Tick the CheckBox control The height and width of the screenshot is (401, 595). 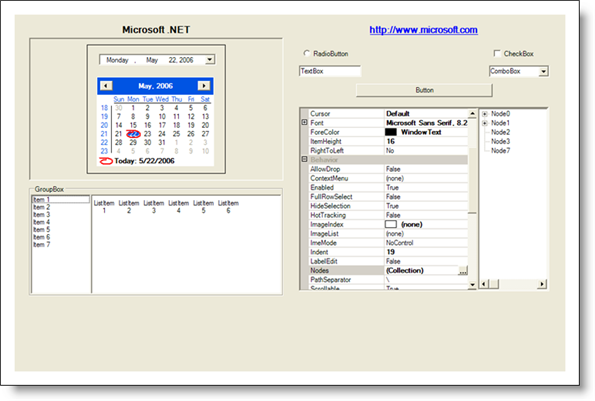point(497,53)
